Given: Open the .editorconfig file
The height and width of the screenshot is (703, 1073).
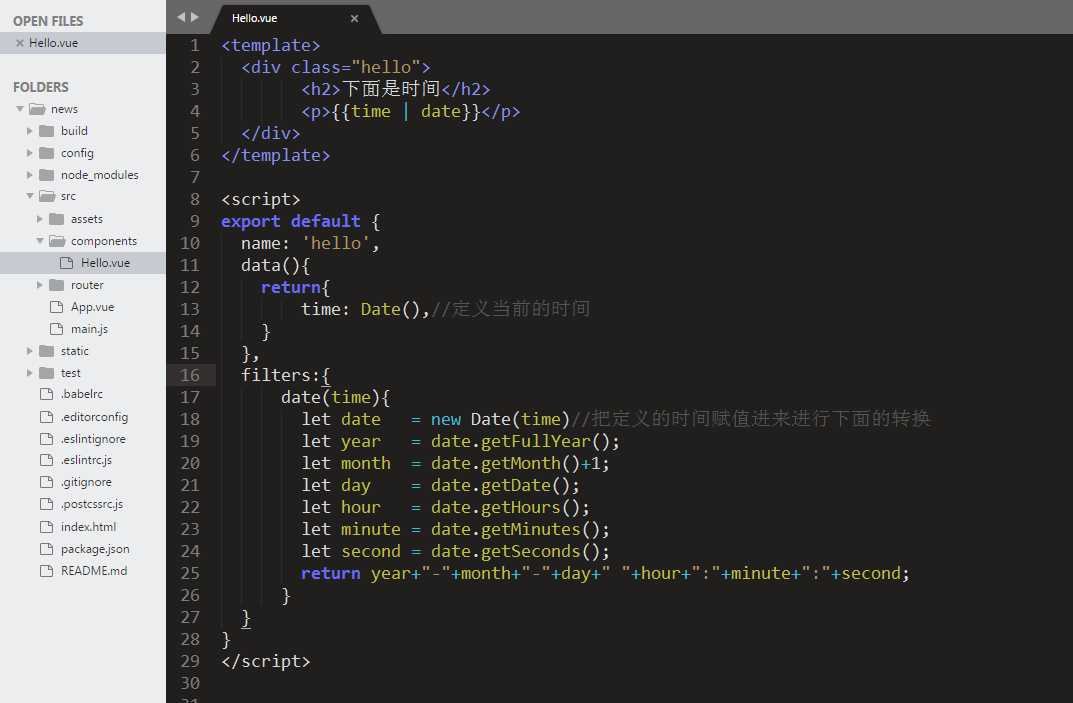Looking at the screenshot, I should click(94, 417).
